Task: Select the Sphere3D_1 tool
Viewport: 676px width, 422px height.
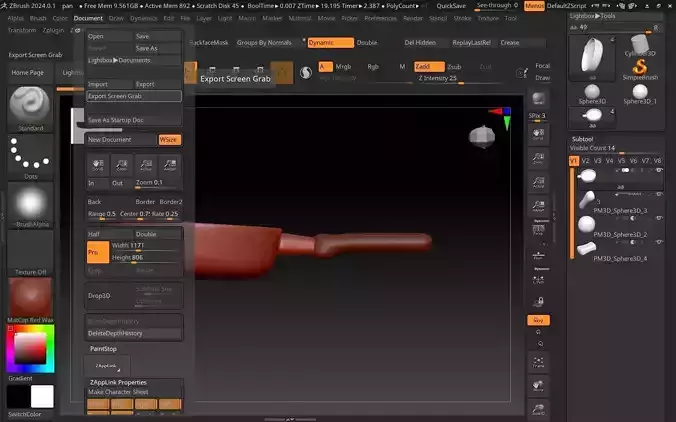Action: click(x=640, y=94)
